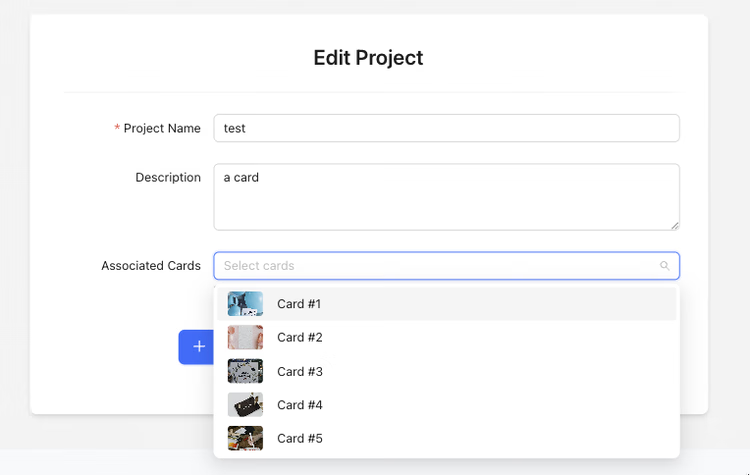Select the Card #5 thumbnail image
Image resolution: width=750 pixels, height=475 pixels.
(245, 438)
